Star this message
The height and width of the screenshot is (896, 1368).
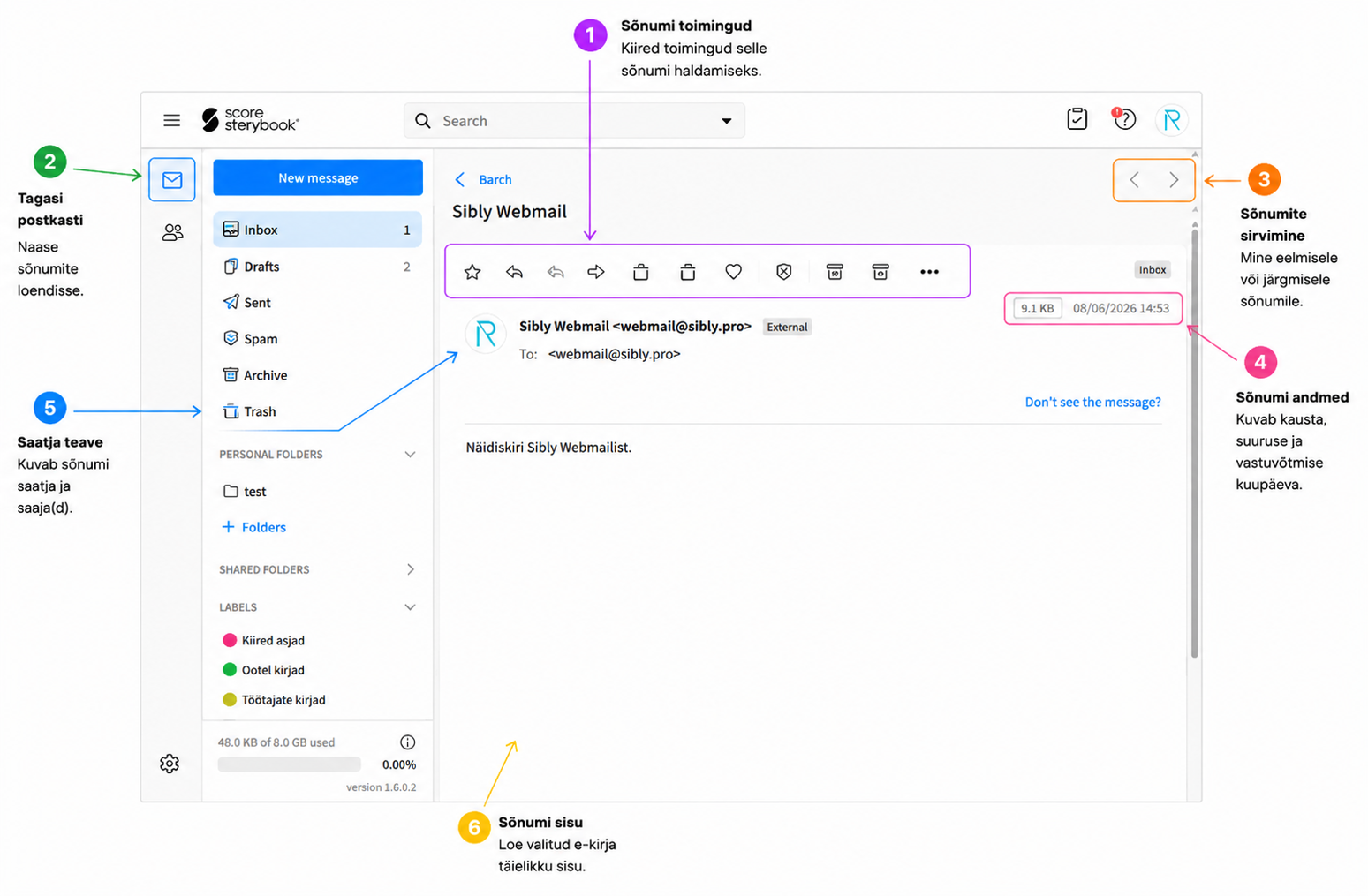[472, 272]
